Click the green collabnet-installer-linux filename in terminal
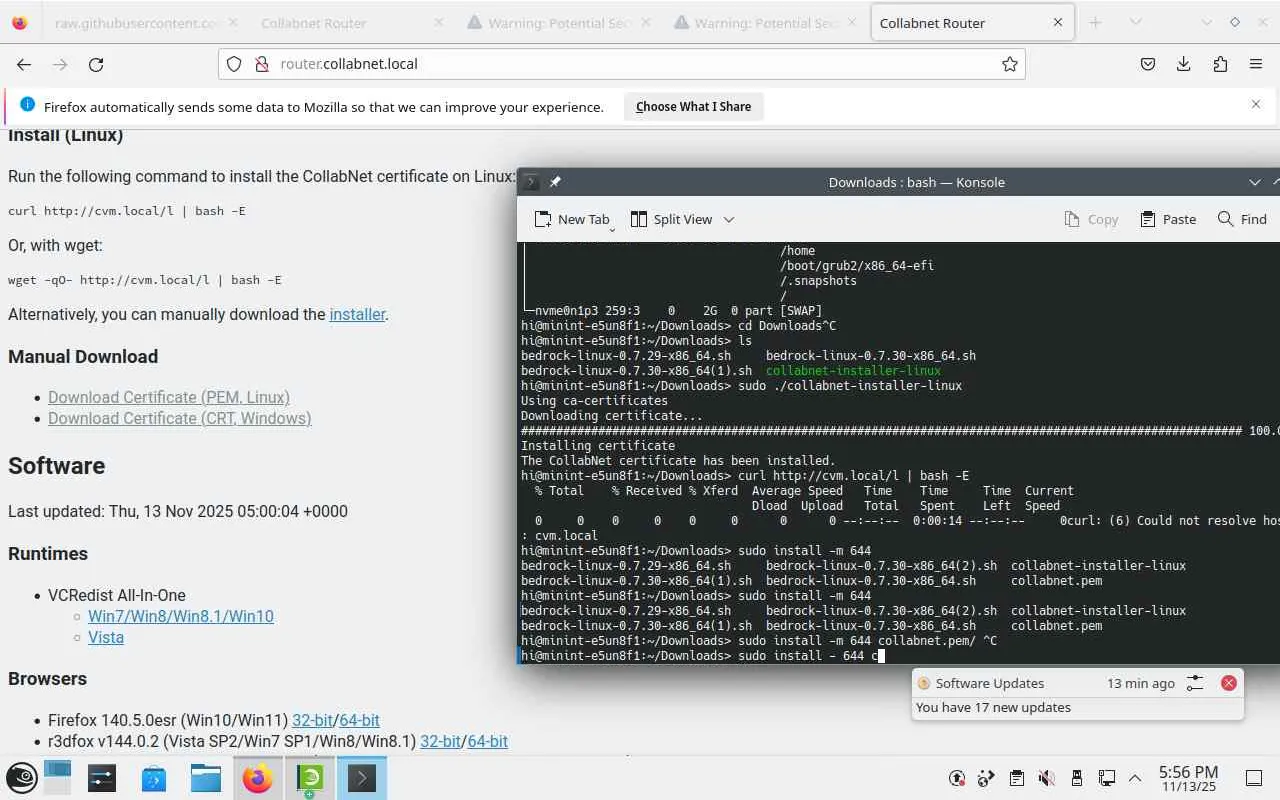 853,370
